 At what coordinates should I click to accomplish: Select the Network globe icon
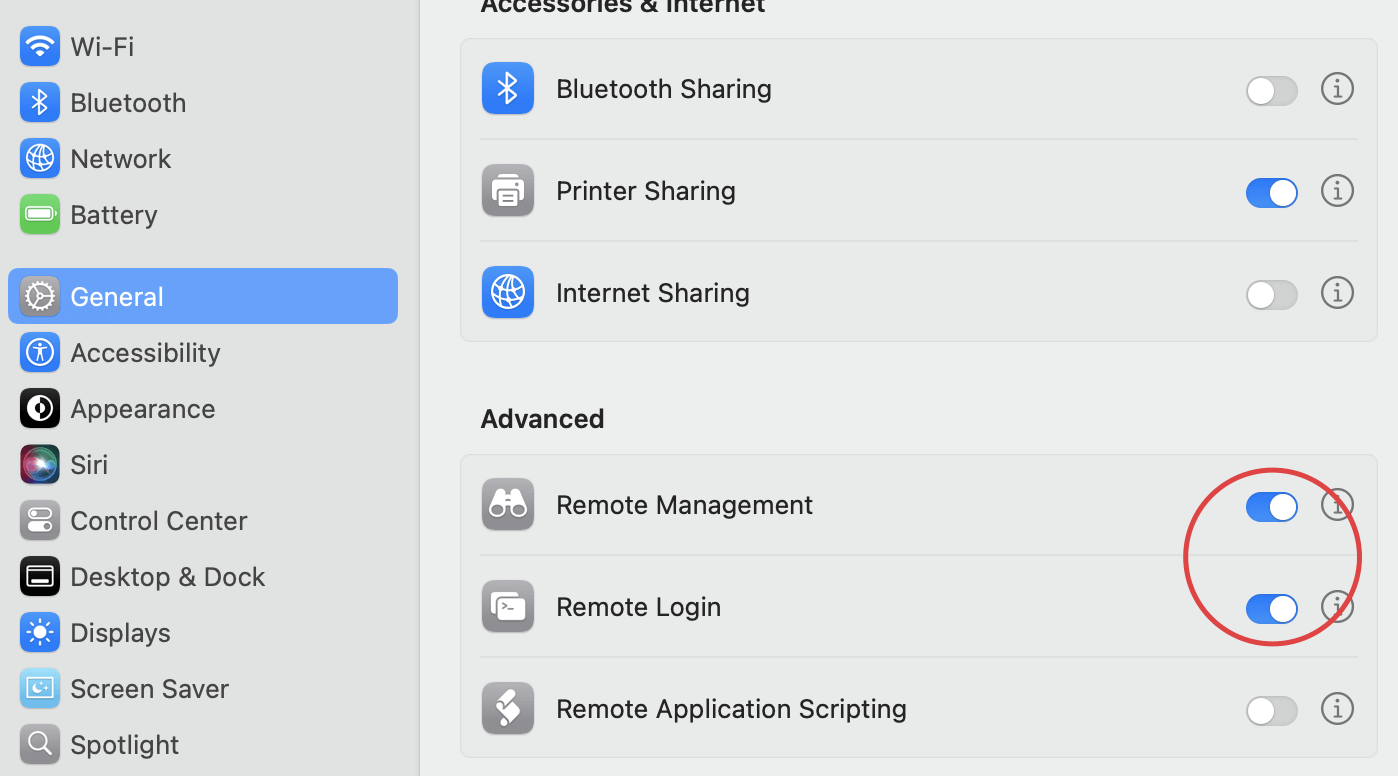point(40,159)
